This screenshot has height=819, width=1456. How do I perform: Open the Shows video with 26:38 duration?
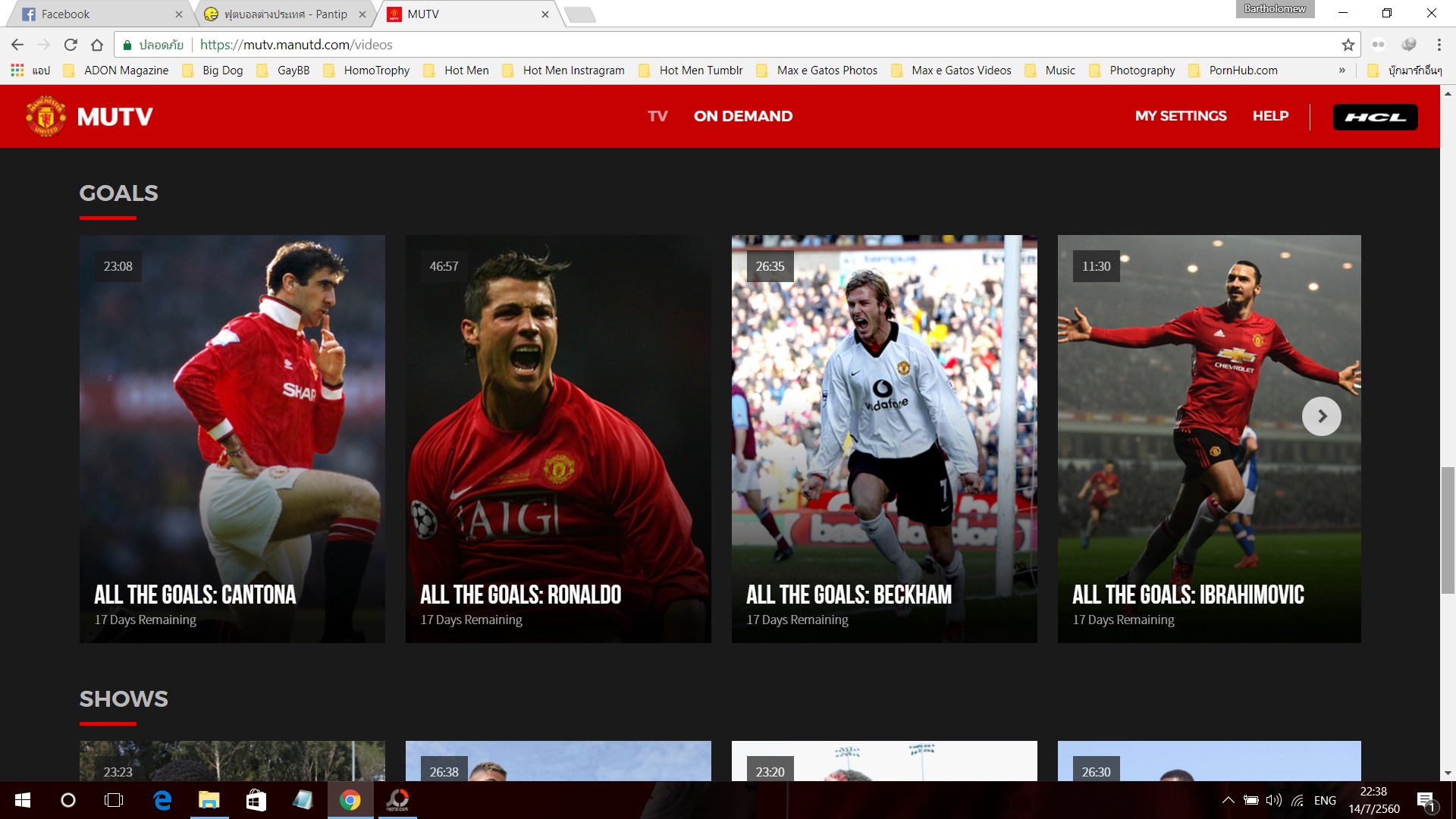[558, 761]
